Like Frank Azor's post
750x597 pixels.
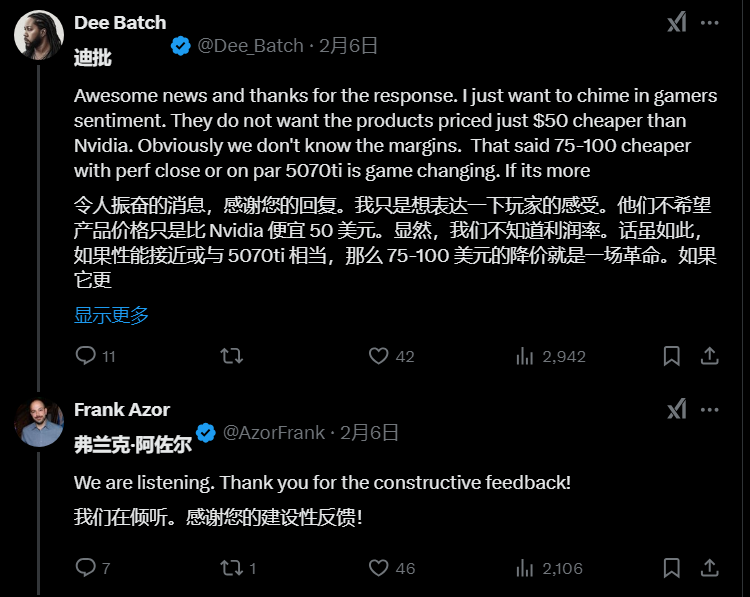(378, 568)
